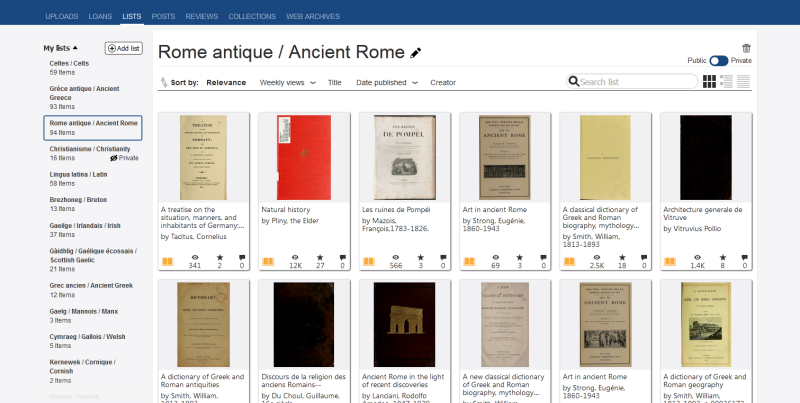Sort list by Title

point(335,82)
